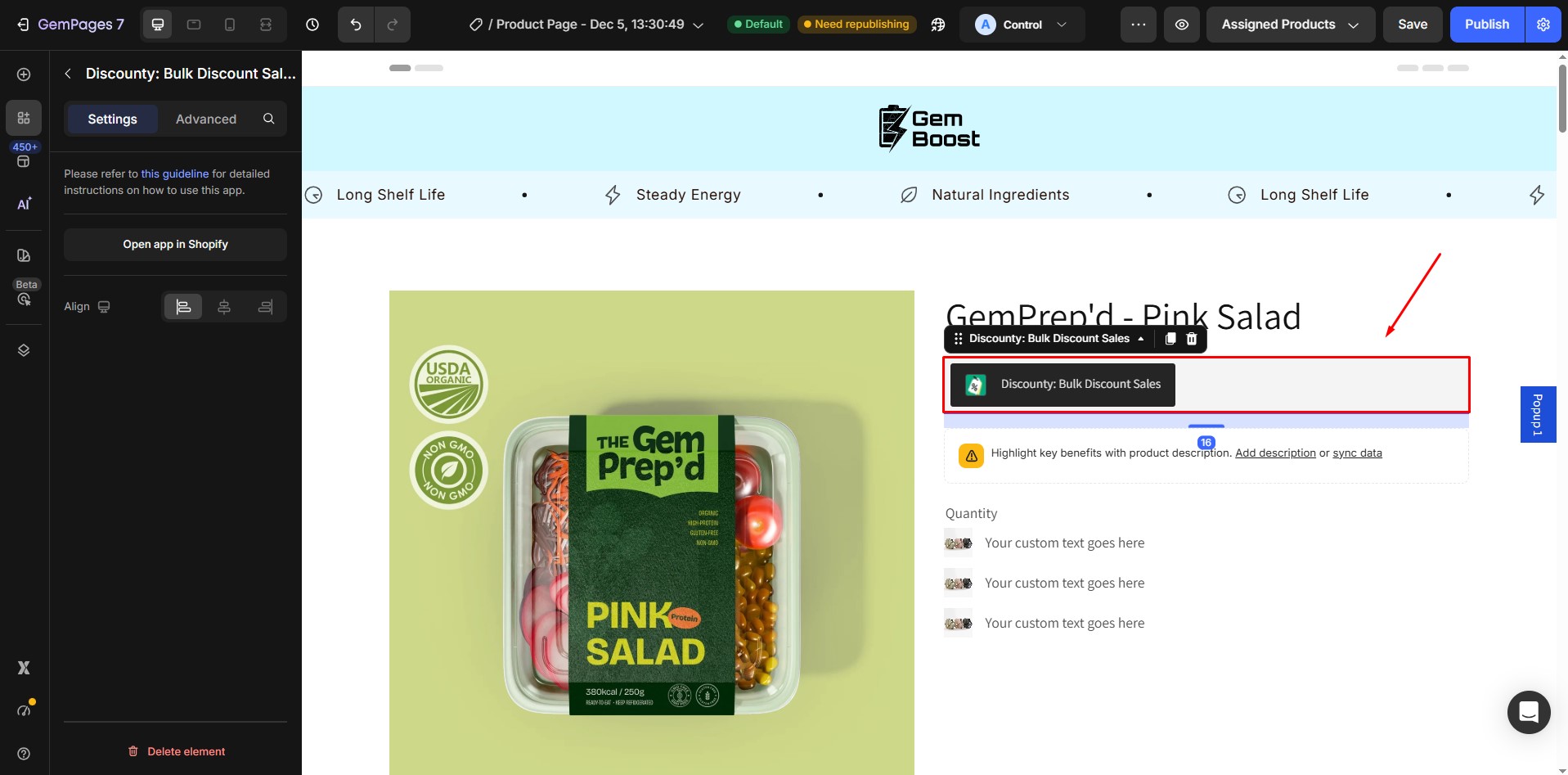Open the AI assistant sidebar icon
The image size is (1568, 775).
pyautogui.click(x=24, y=204)
